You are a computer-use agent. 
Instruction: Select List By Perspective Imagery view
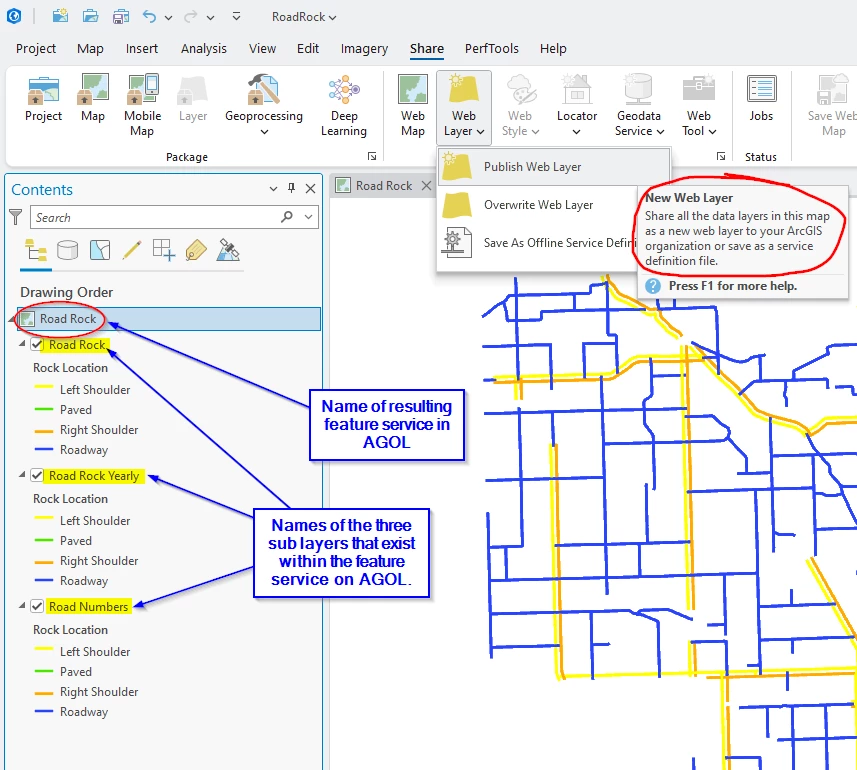click(x=228, y=250)
